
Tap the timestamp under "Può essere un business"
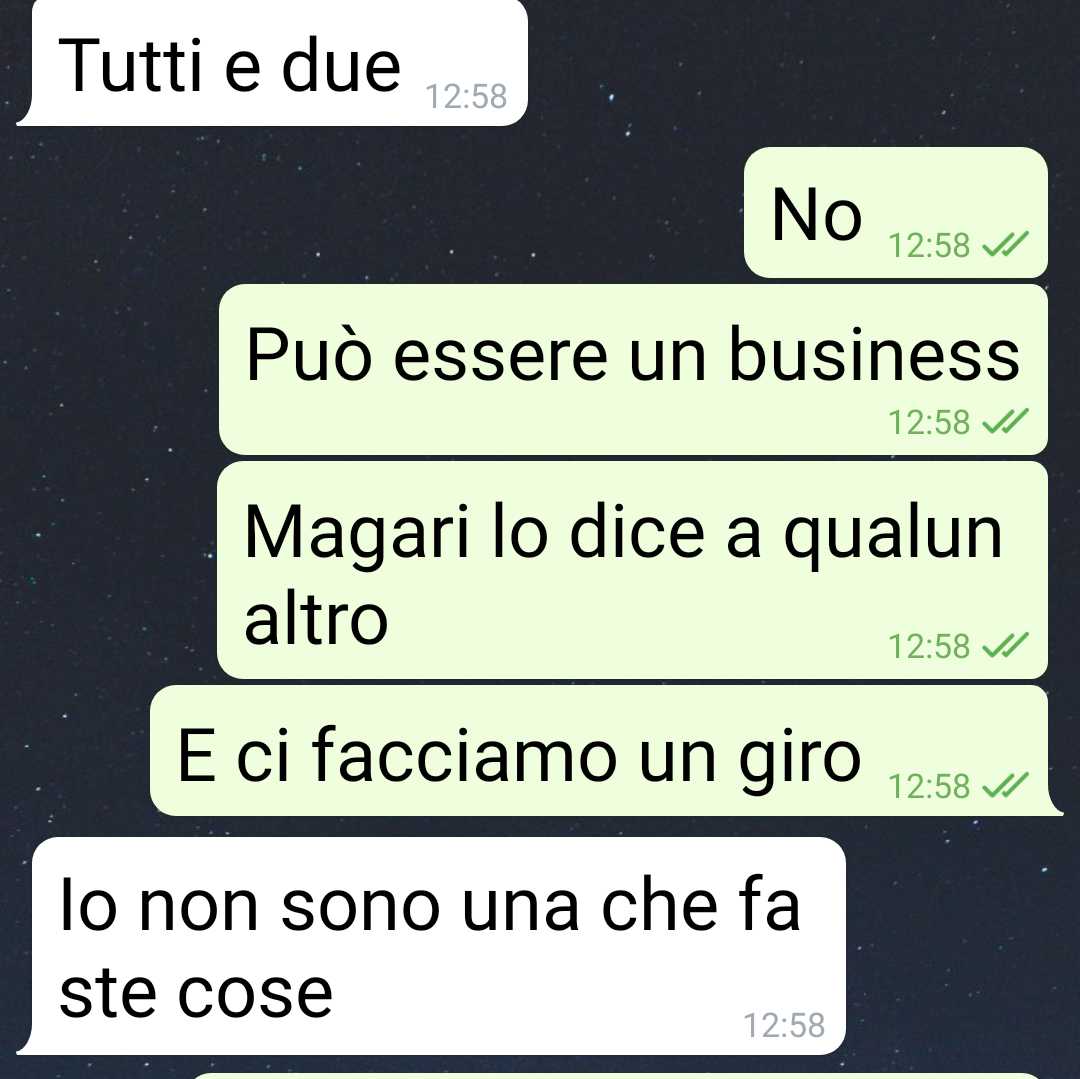pos(928,421)
